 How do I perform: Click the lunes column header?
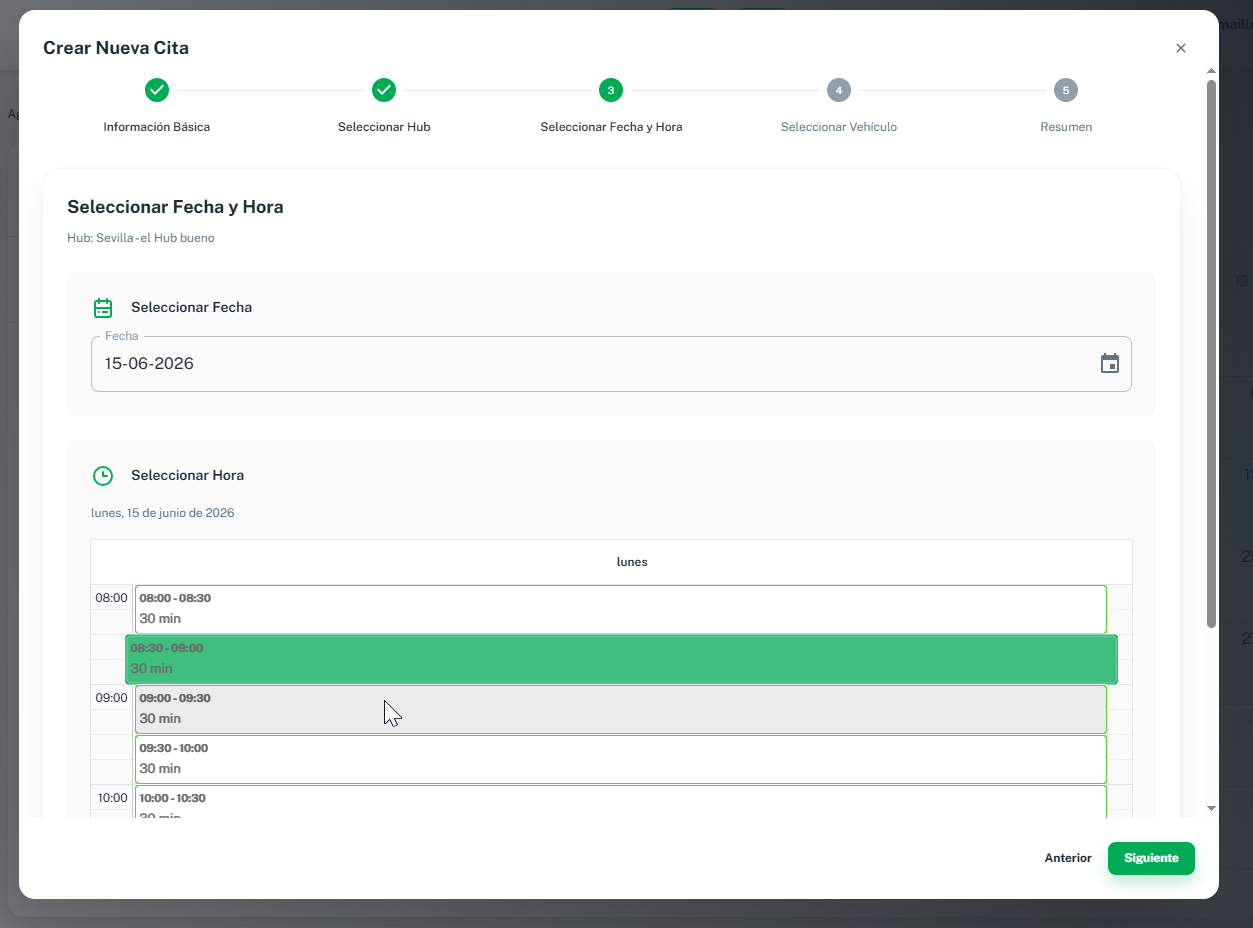632,562
